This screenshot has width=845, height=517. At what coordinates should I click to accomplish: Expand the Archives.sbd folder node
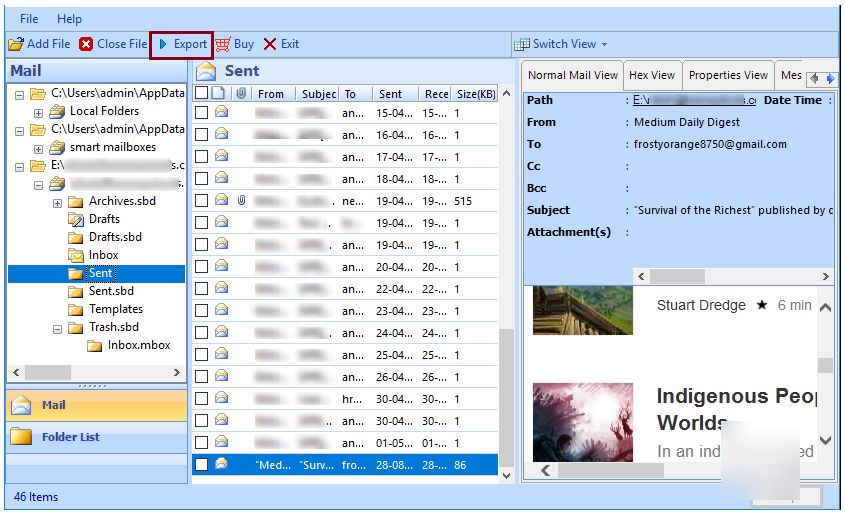pos(58,202)
